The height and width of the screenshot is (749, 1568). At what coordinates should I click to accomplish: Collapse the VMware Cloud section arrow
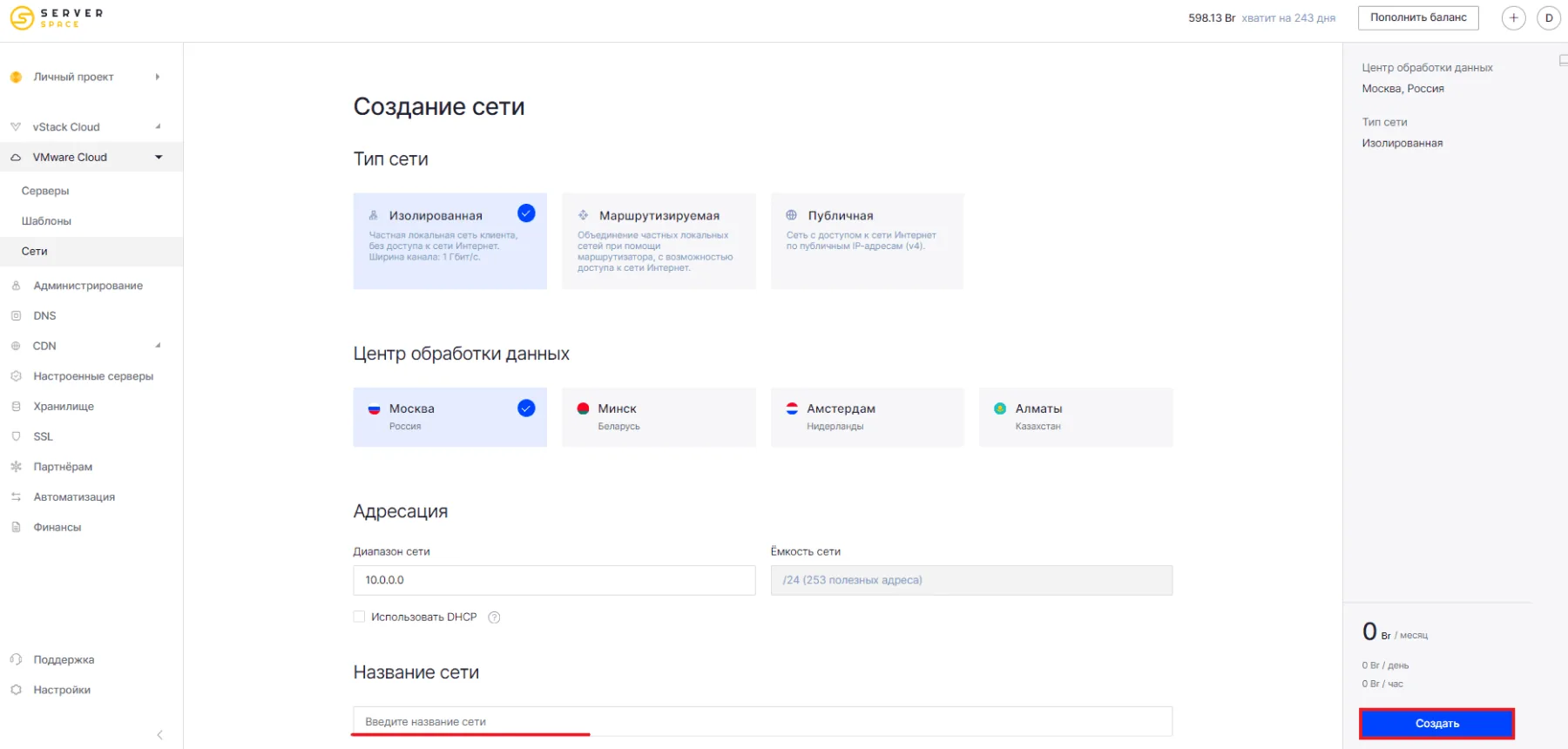pos(159,158)
